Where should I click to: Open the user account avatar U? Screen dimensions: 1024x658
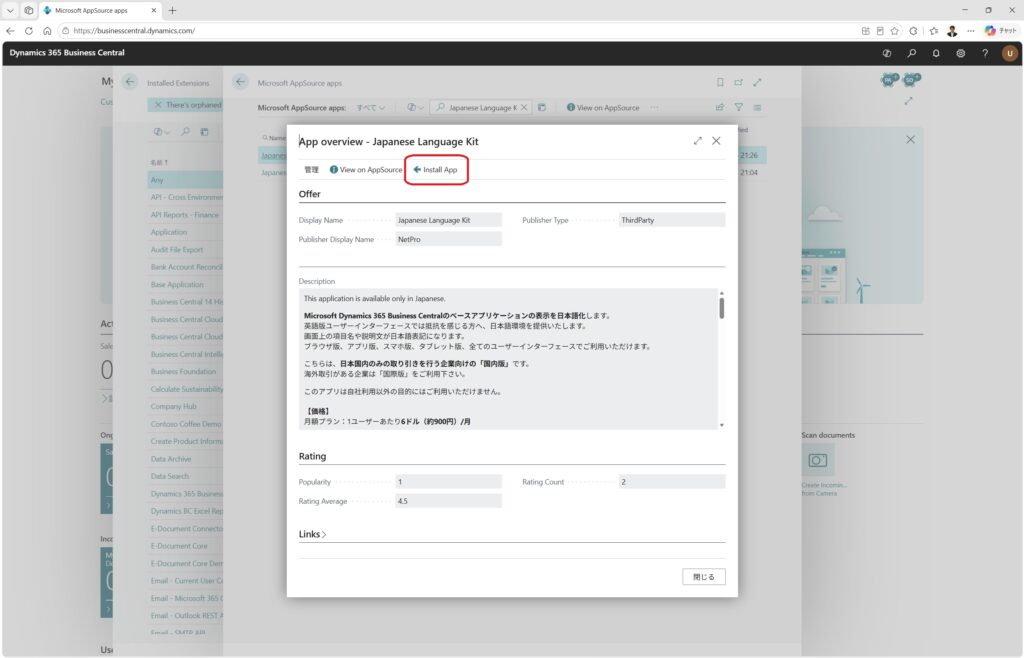[x=1010, y=54]
